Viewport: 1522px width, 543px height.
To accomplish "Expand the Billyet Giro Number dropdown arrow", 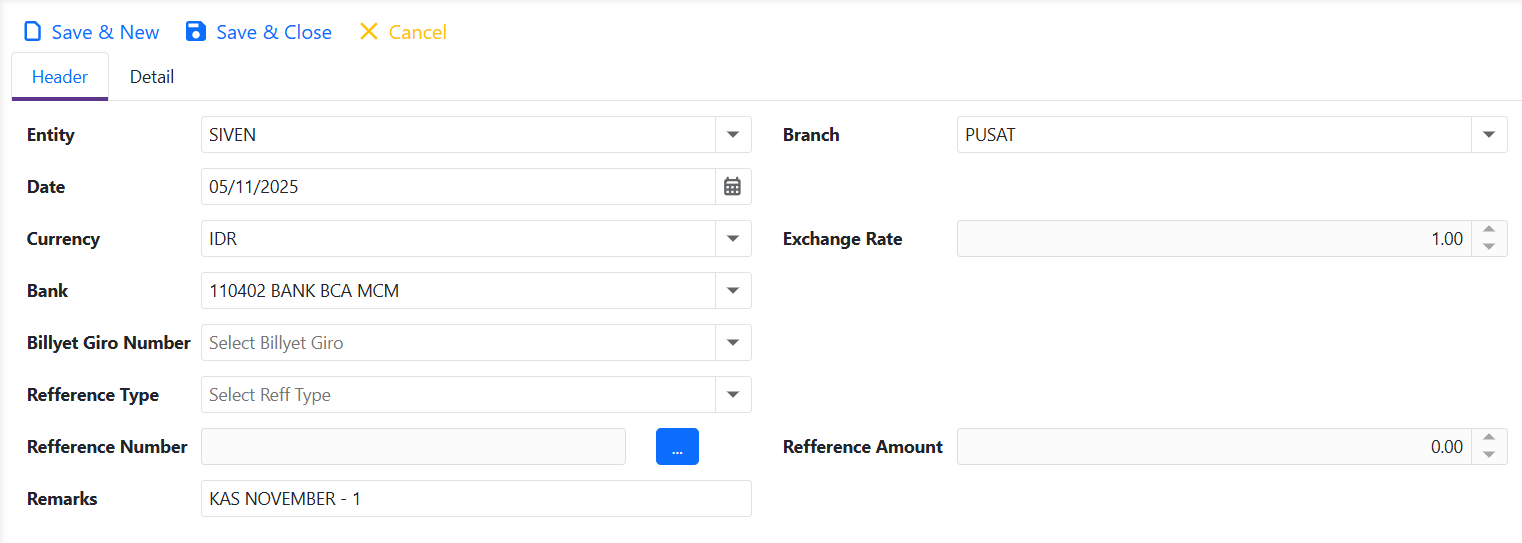I will (x=733, y=343).
